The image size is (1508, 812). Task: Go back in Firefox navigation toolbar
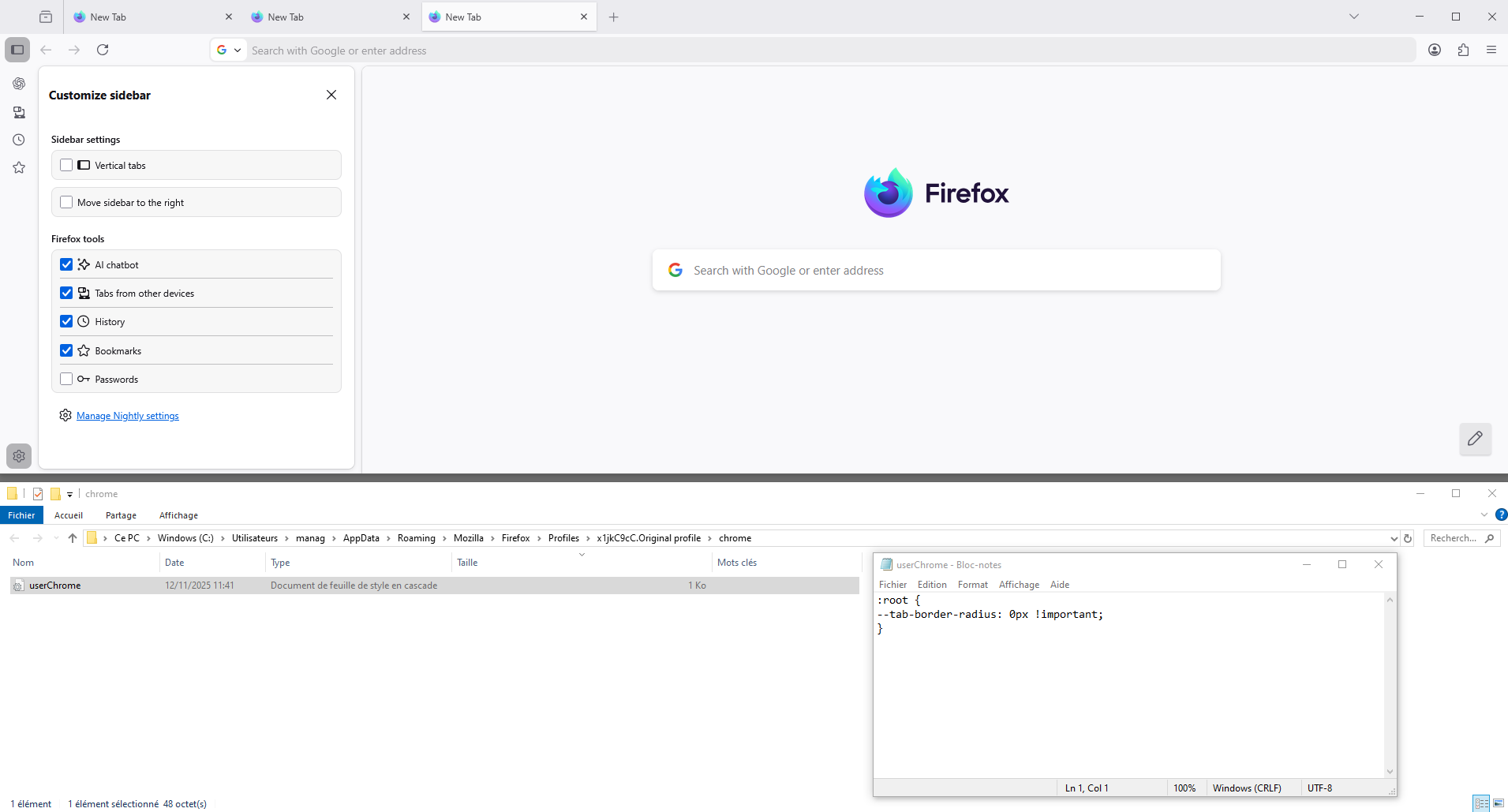[46, 50]
